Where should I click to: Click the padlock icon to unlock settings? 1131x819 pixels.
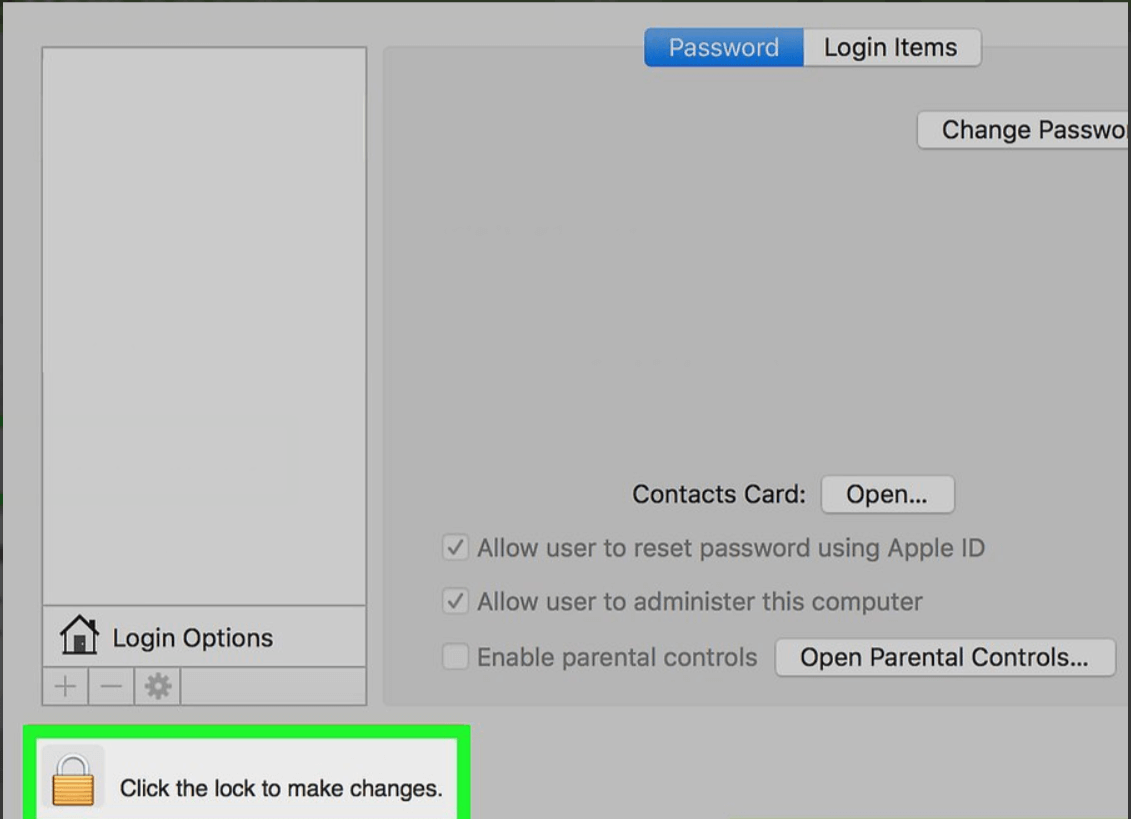tap(73, 780)
